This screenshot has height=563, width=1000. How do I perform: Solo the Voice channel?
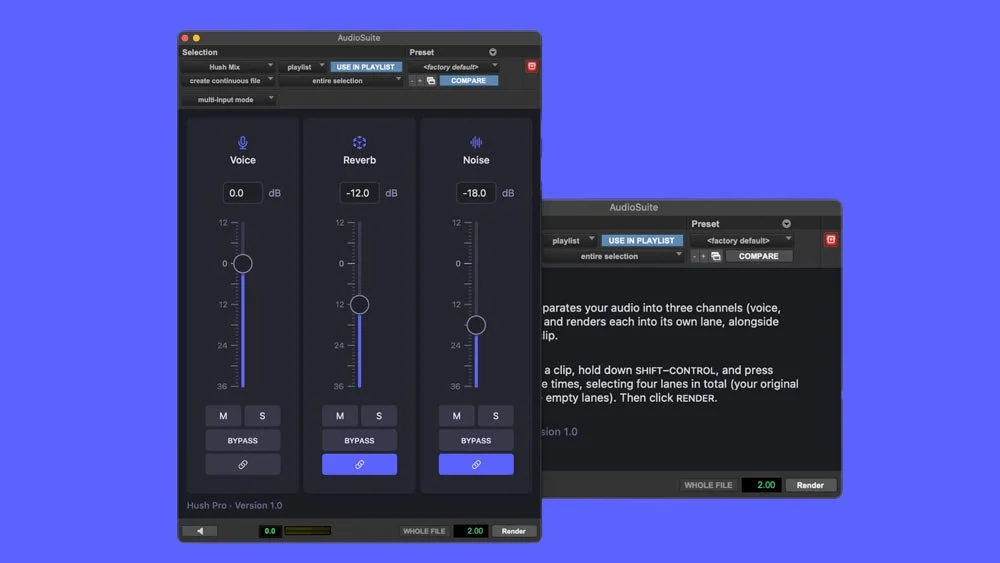click(262, 416)
